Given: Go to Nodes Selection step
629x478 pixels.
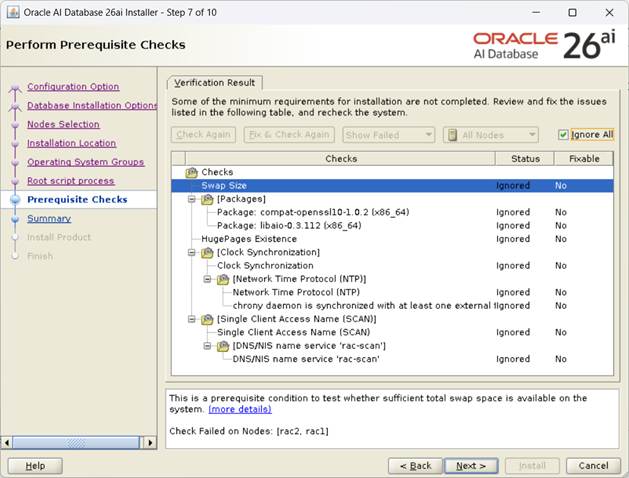Looking at the screenshot, I should (x=63, y=124).
